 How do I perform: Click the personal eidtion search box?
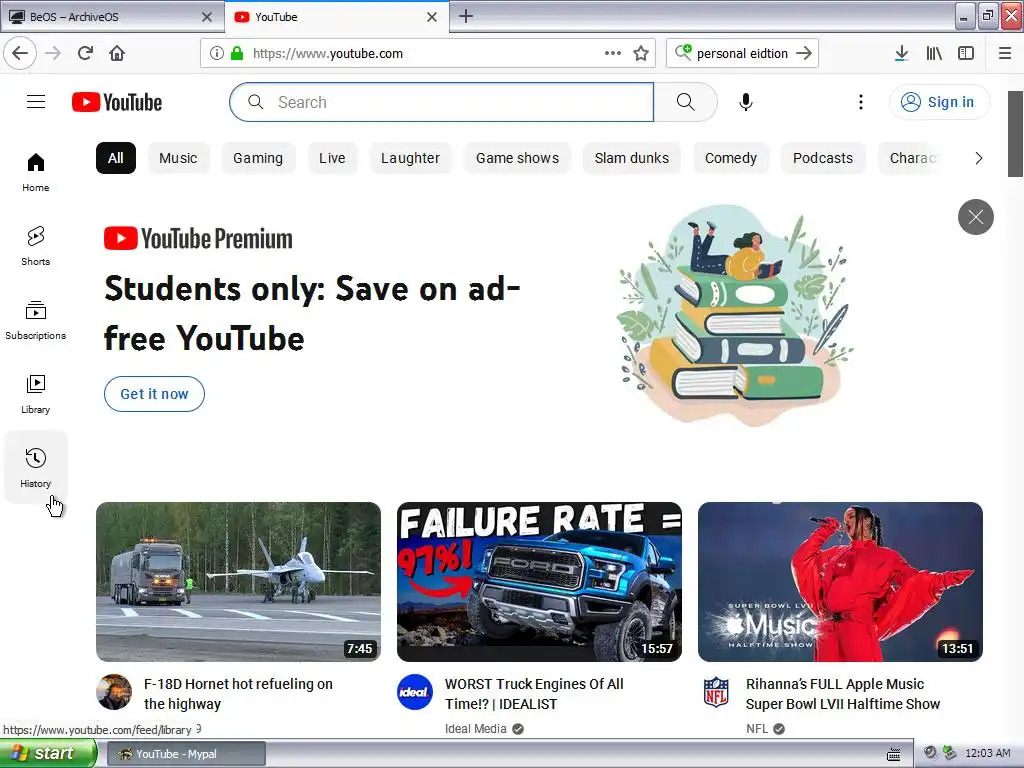742,54
